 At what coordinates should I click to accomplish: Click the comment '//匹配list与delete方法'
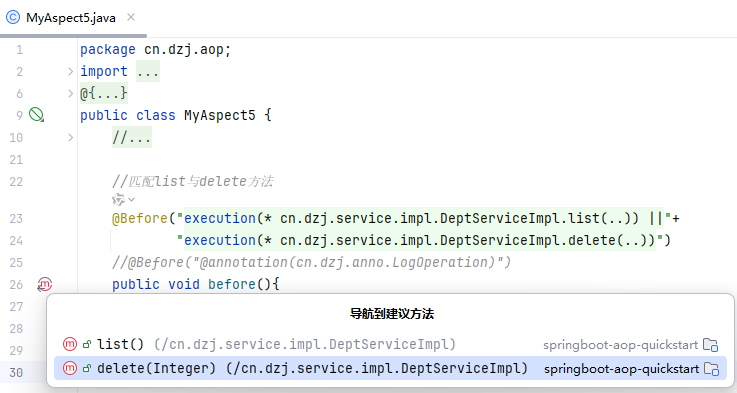[193, 181]
